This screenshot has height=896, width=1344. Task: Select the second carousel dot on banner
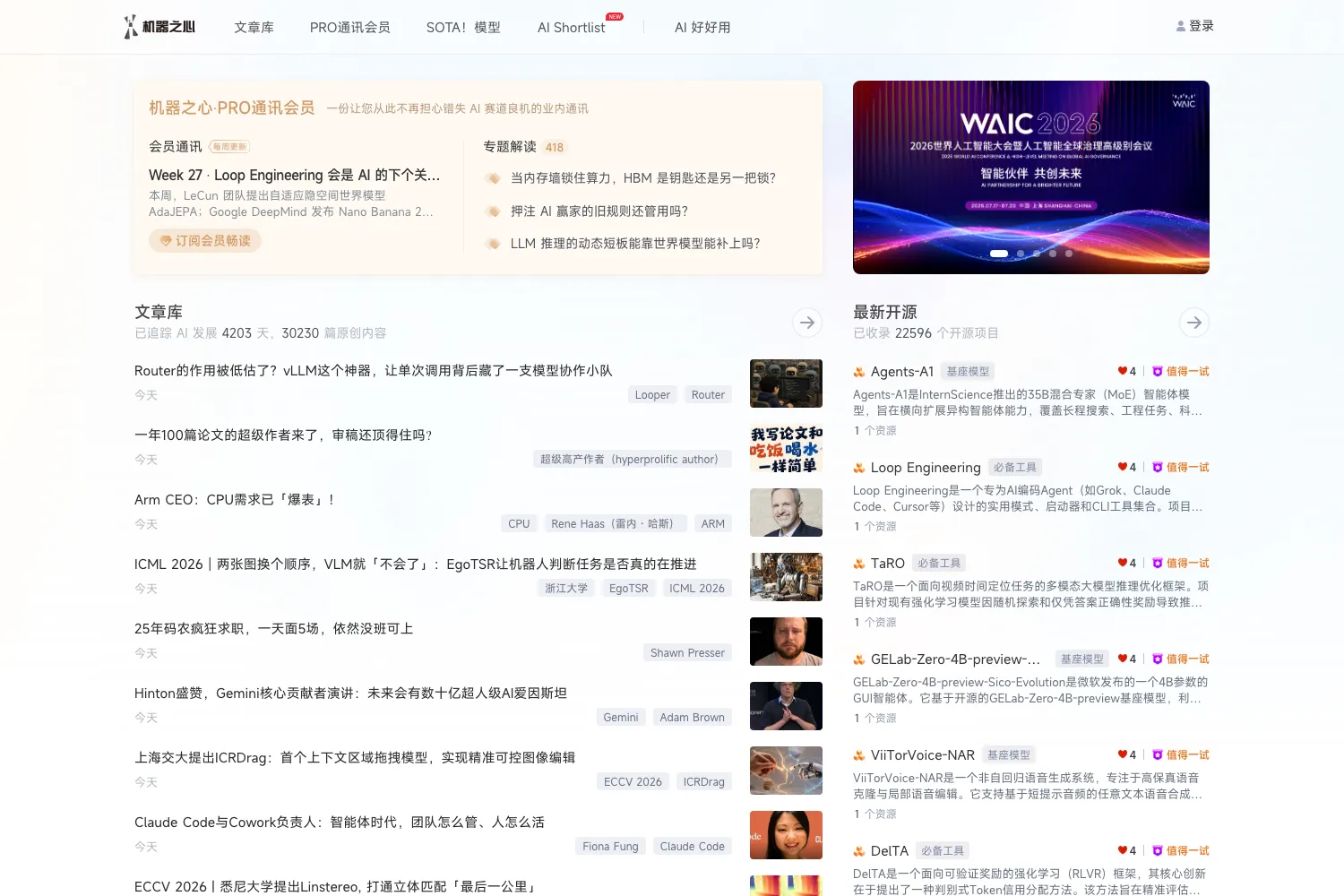(1021, 254)
